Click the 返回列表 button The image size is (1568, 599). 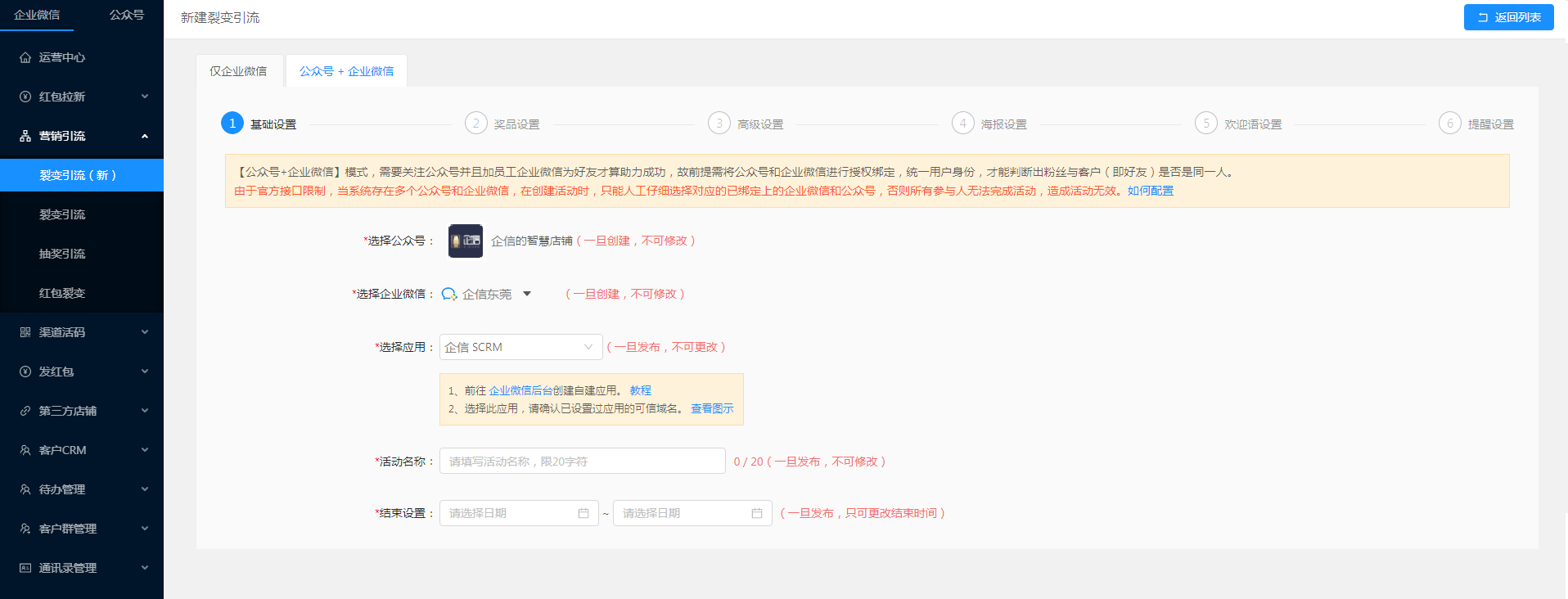coord(1509,17)
